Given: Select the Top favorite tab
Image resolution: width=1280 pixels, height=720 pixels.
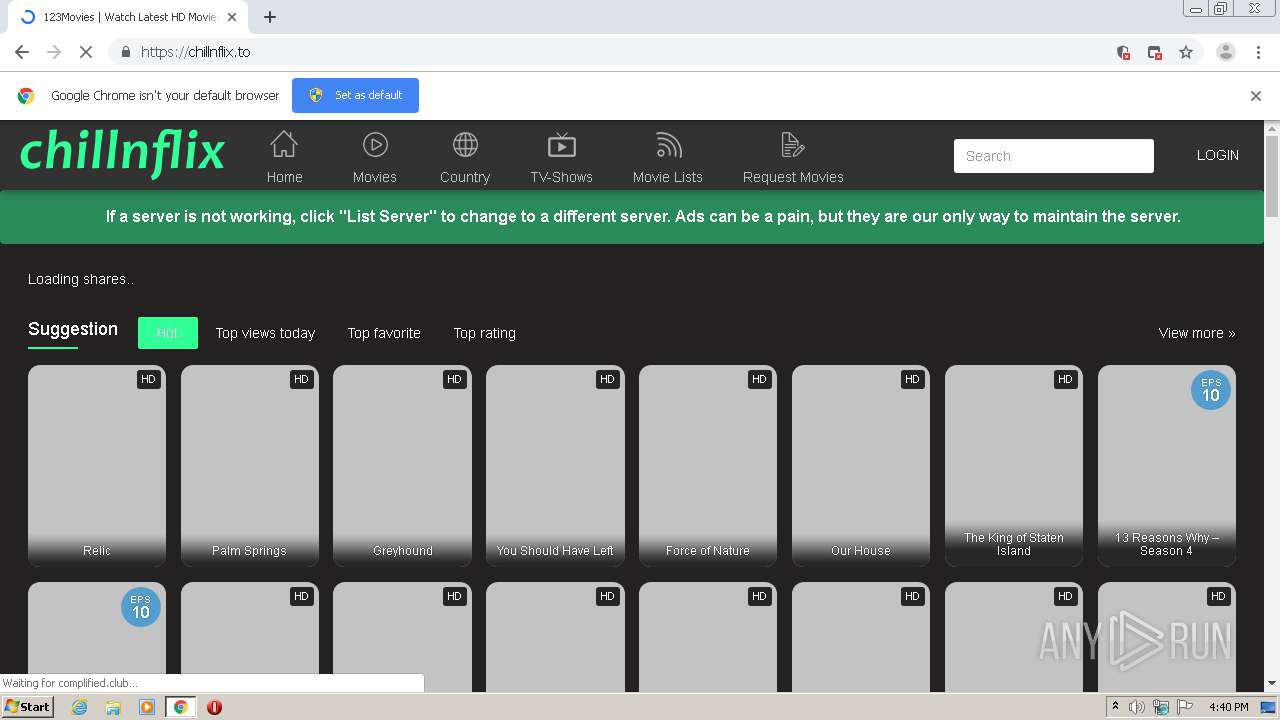Looking at the screenshot, I should [x=384, y=333].
